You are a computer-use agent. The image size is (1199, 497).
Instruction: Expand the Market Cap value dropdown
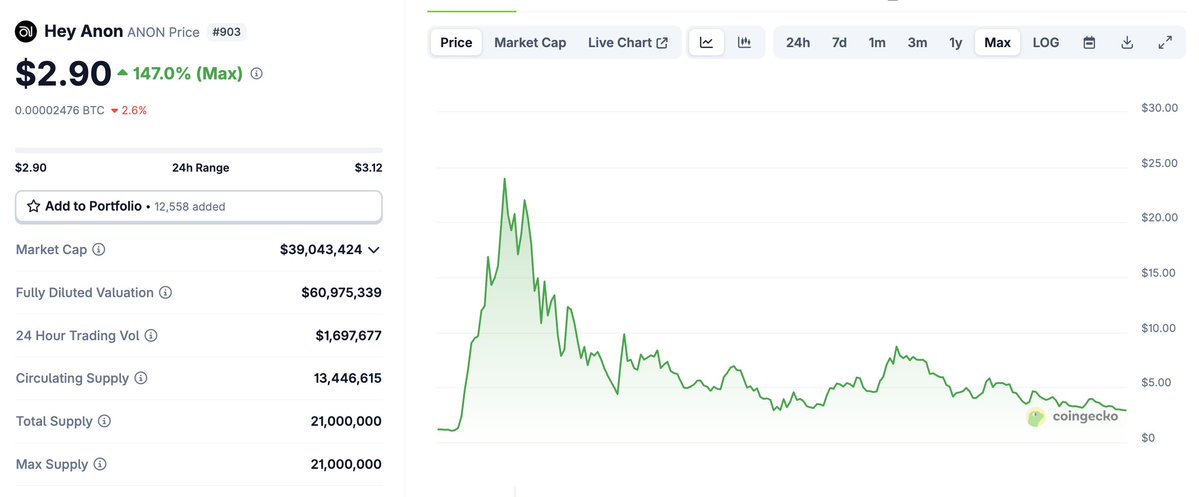373,250
